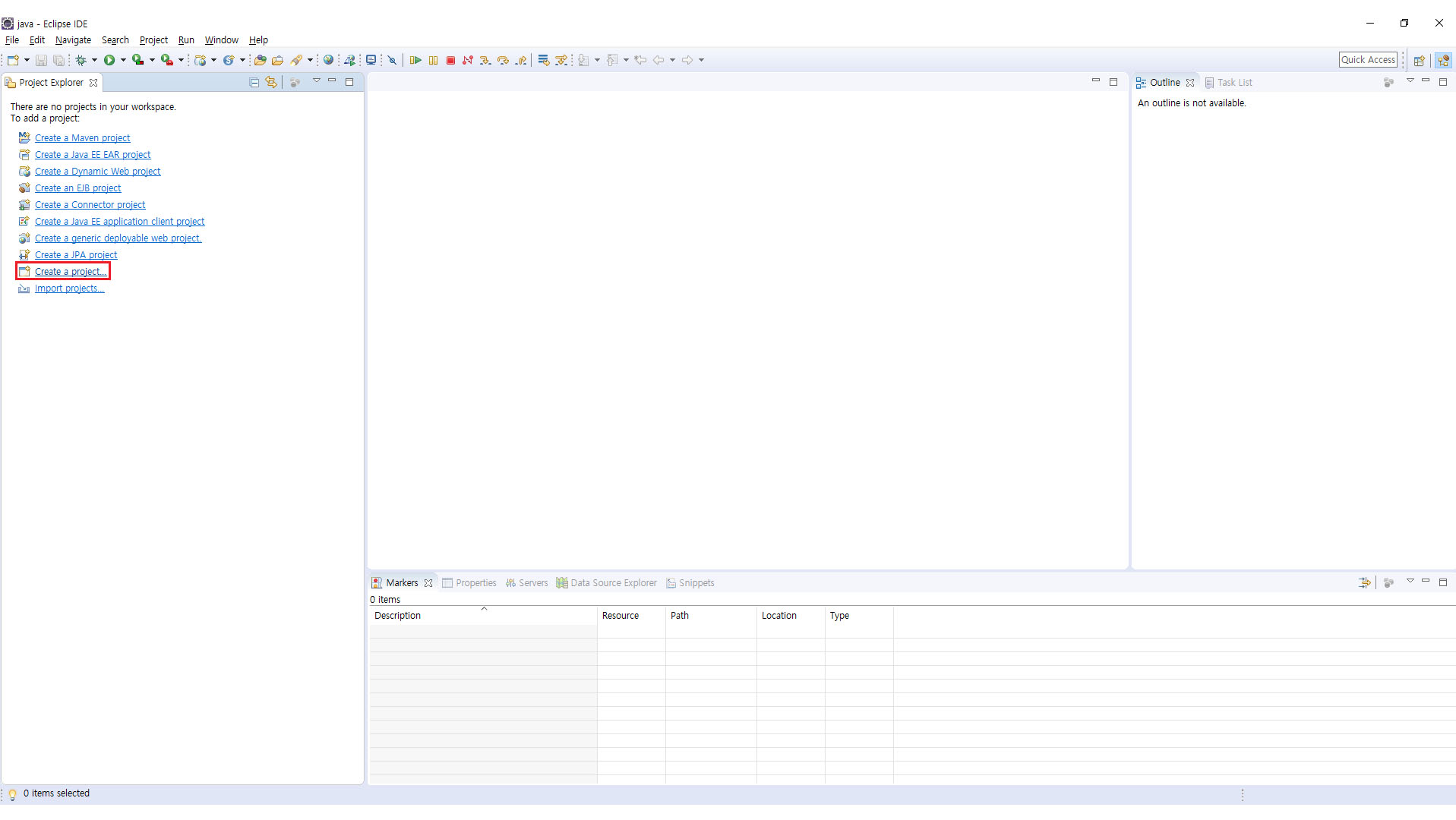The height and width of the screenshot is (820, 1456).
Task: Open the New wizard dropdown arrow
Action: tap(27, 60)
